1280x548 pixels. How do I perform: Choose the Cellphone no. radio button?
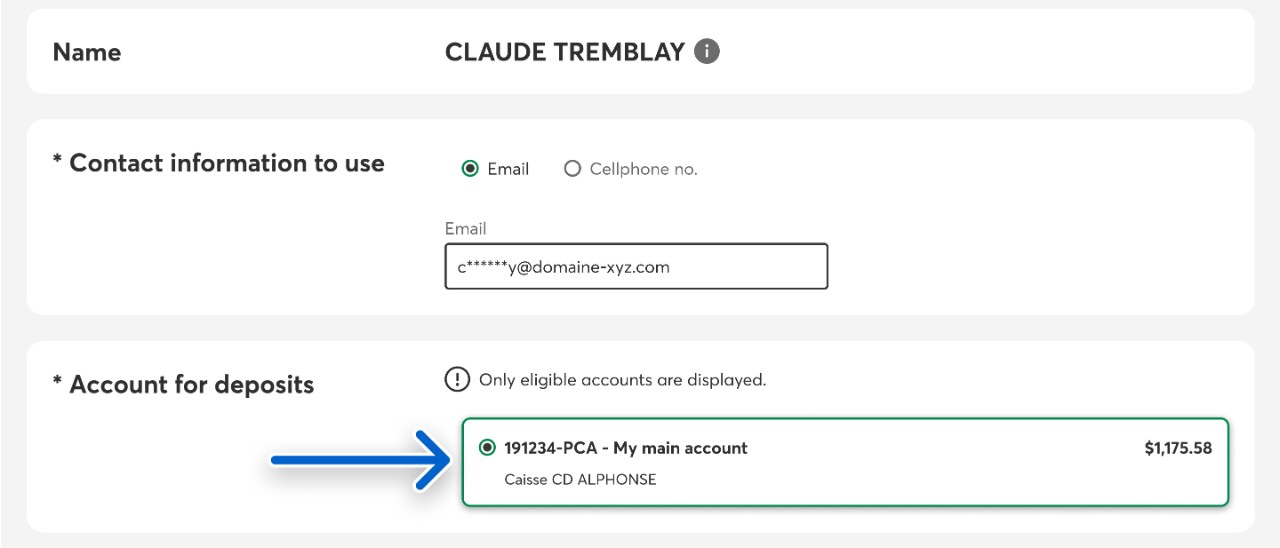[x=572, y=169]
